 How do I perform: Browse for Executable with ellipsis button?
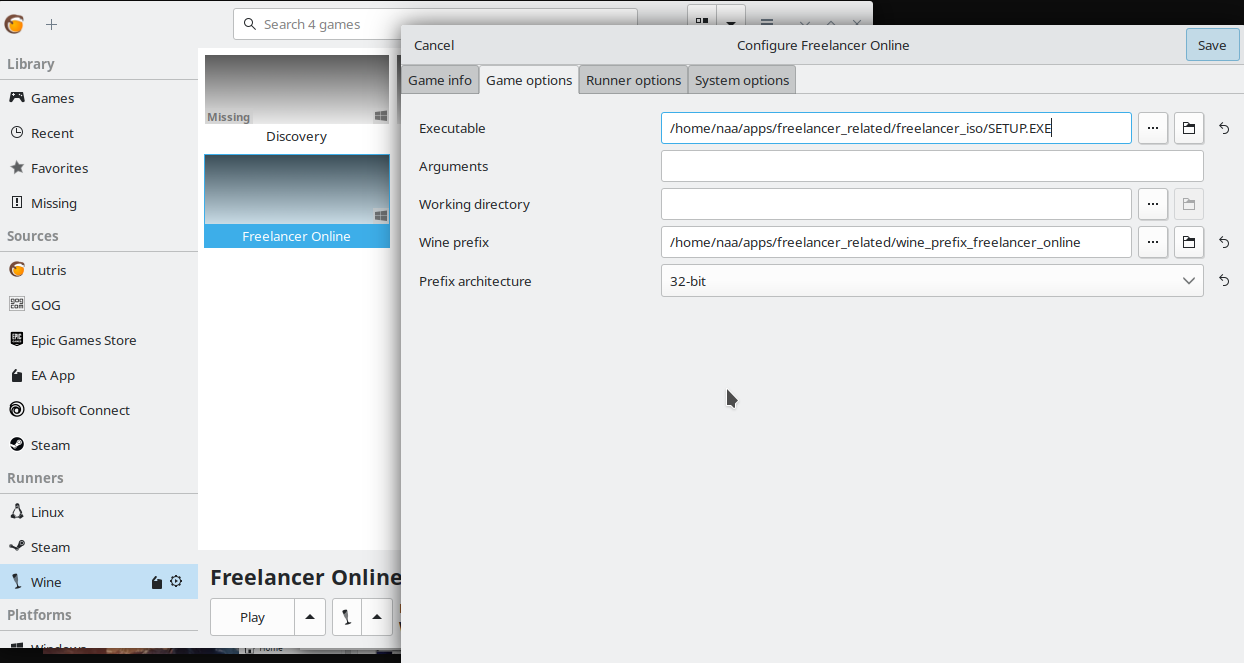tap(1153, 128)
